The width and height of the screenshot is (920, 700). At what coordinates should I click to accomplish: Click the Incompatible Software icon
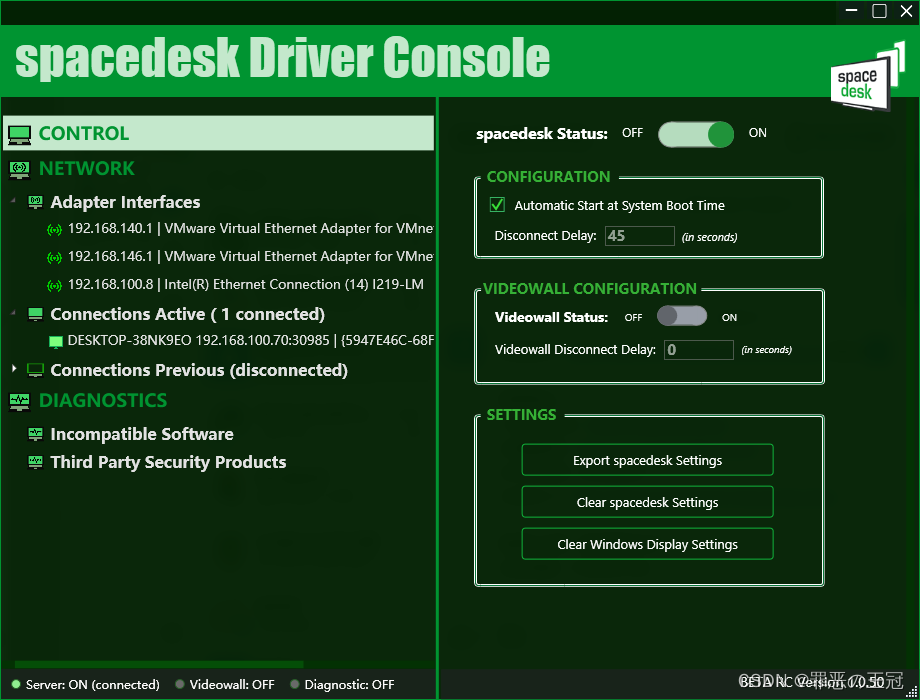click(x=35, y=434)
